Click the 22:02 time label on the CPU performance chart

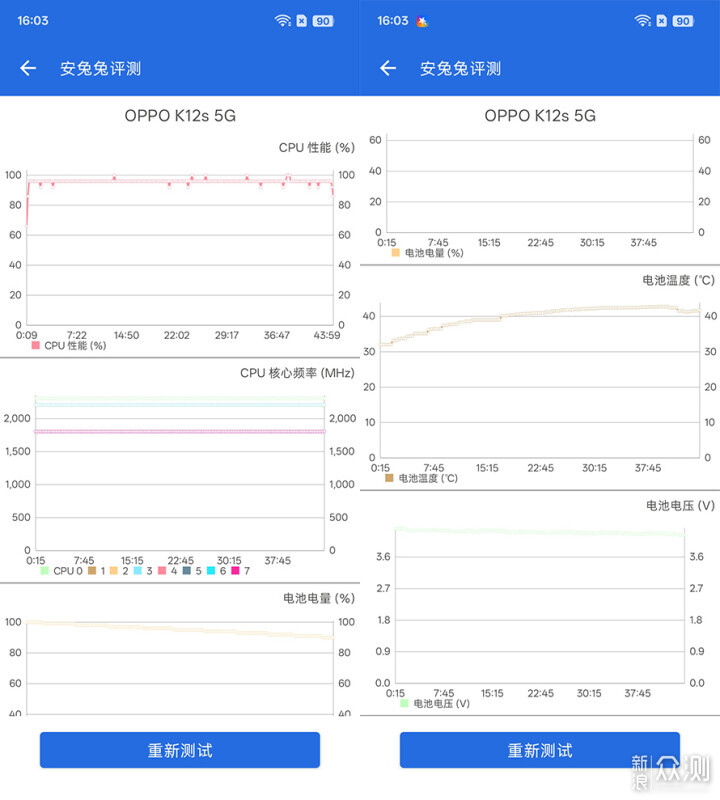(x=177, y=335)
